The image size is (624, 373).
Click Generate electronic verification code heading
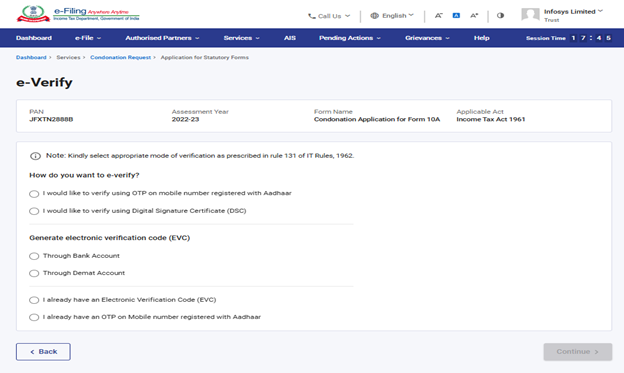pos(109,238)
